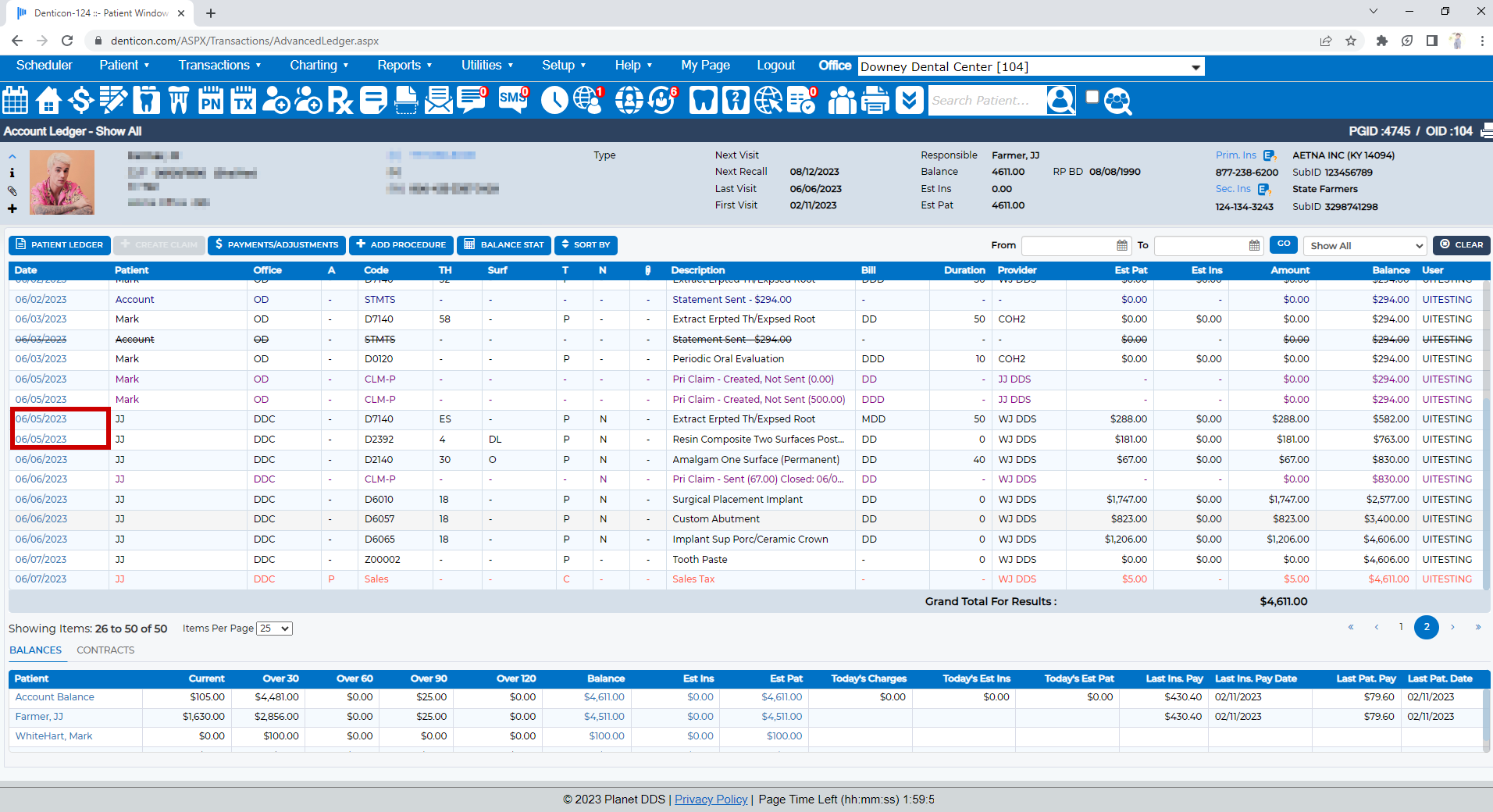This screenshot has height=812, width=1493.
Task: Click the Patient Ledger button
Action: point(59,245)
